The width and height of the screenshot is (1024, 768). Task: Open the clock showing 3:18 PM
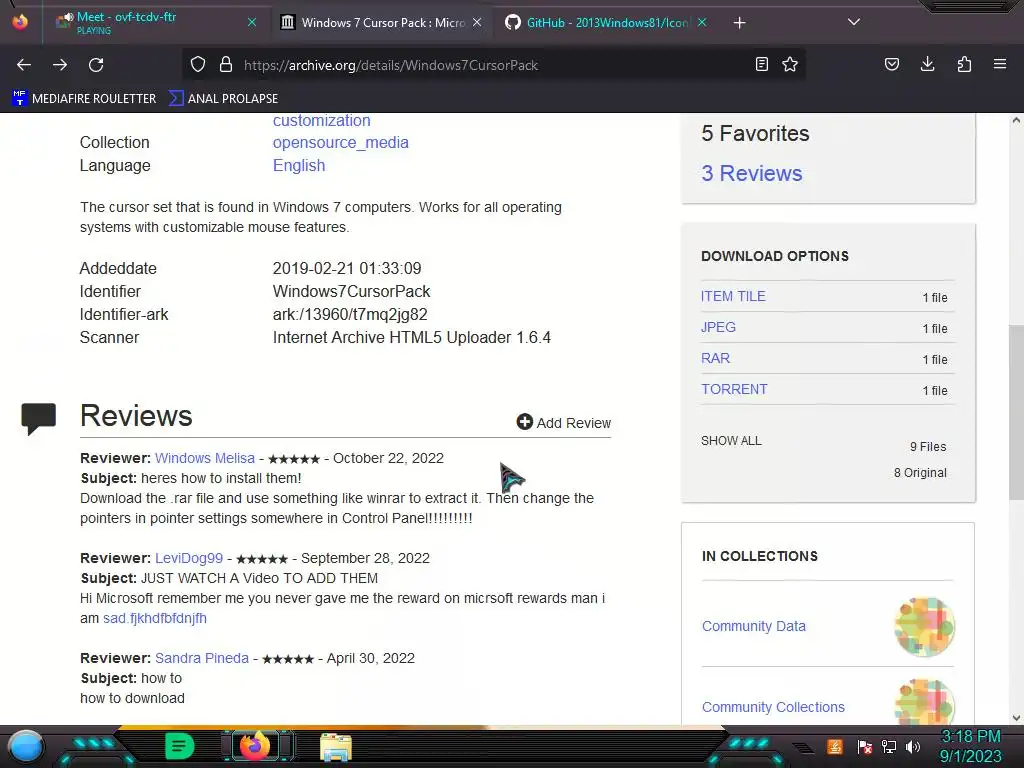(x=970, y=746)
